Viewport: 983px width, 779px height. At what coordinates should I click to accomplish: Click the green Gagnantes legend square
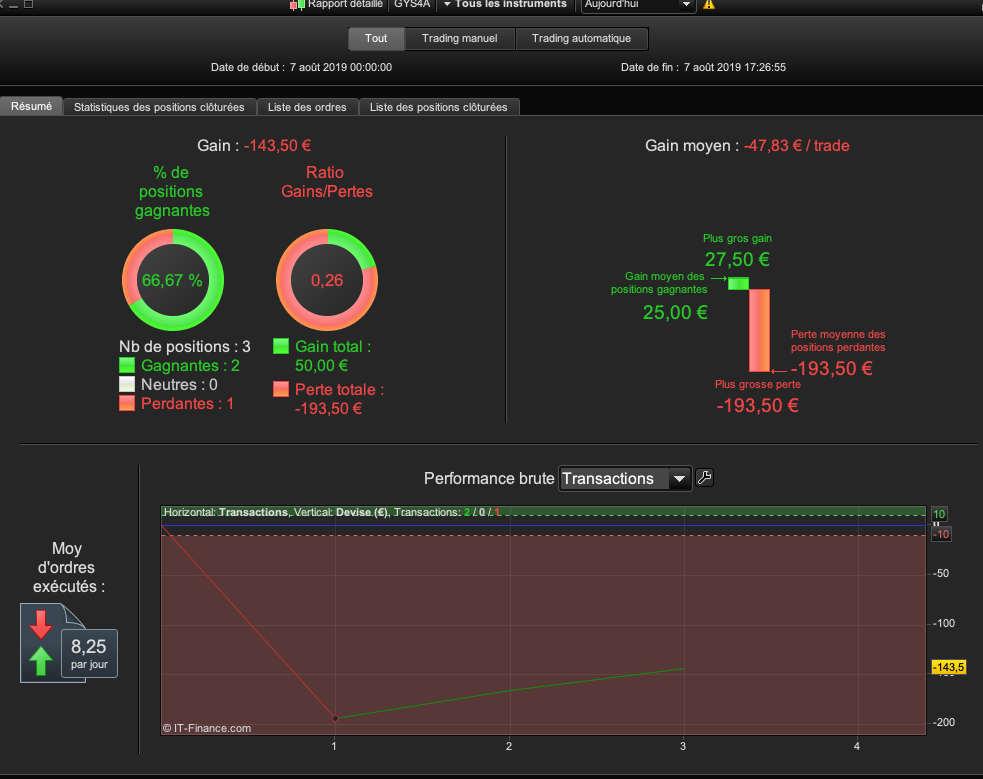[x=127, y=365]
